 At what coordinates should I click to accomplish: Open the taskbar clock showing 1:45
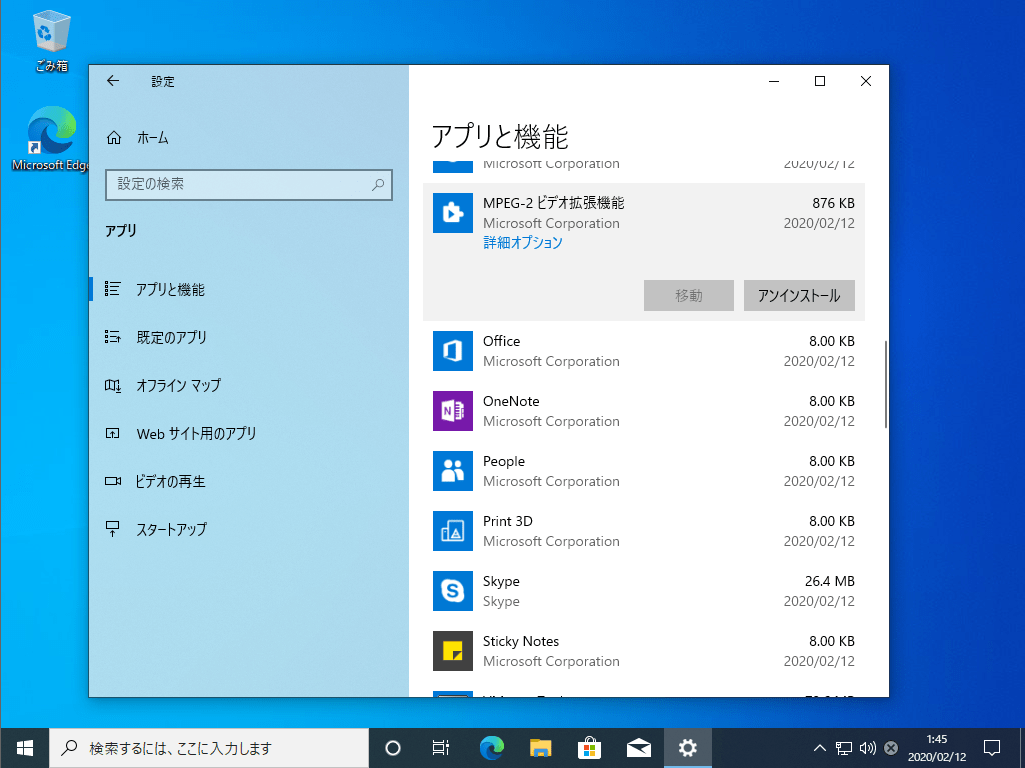point(937,748)
